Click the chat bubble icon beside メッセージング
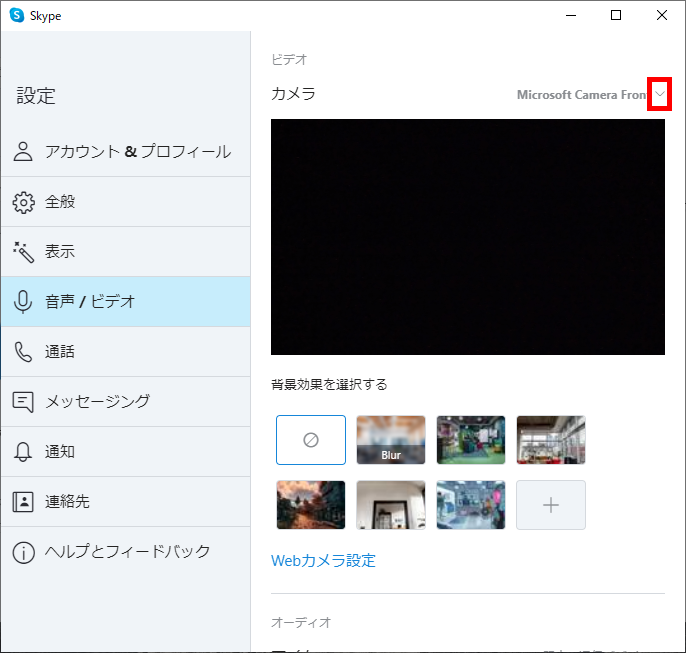 [x=23, y=402]
